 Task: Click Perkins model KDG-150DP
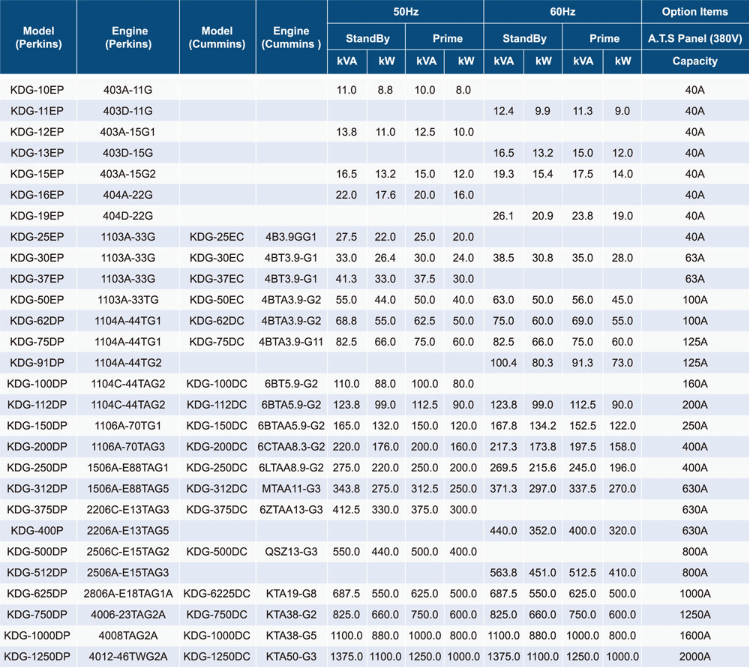click(37, 426)
